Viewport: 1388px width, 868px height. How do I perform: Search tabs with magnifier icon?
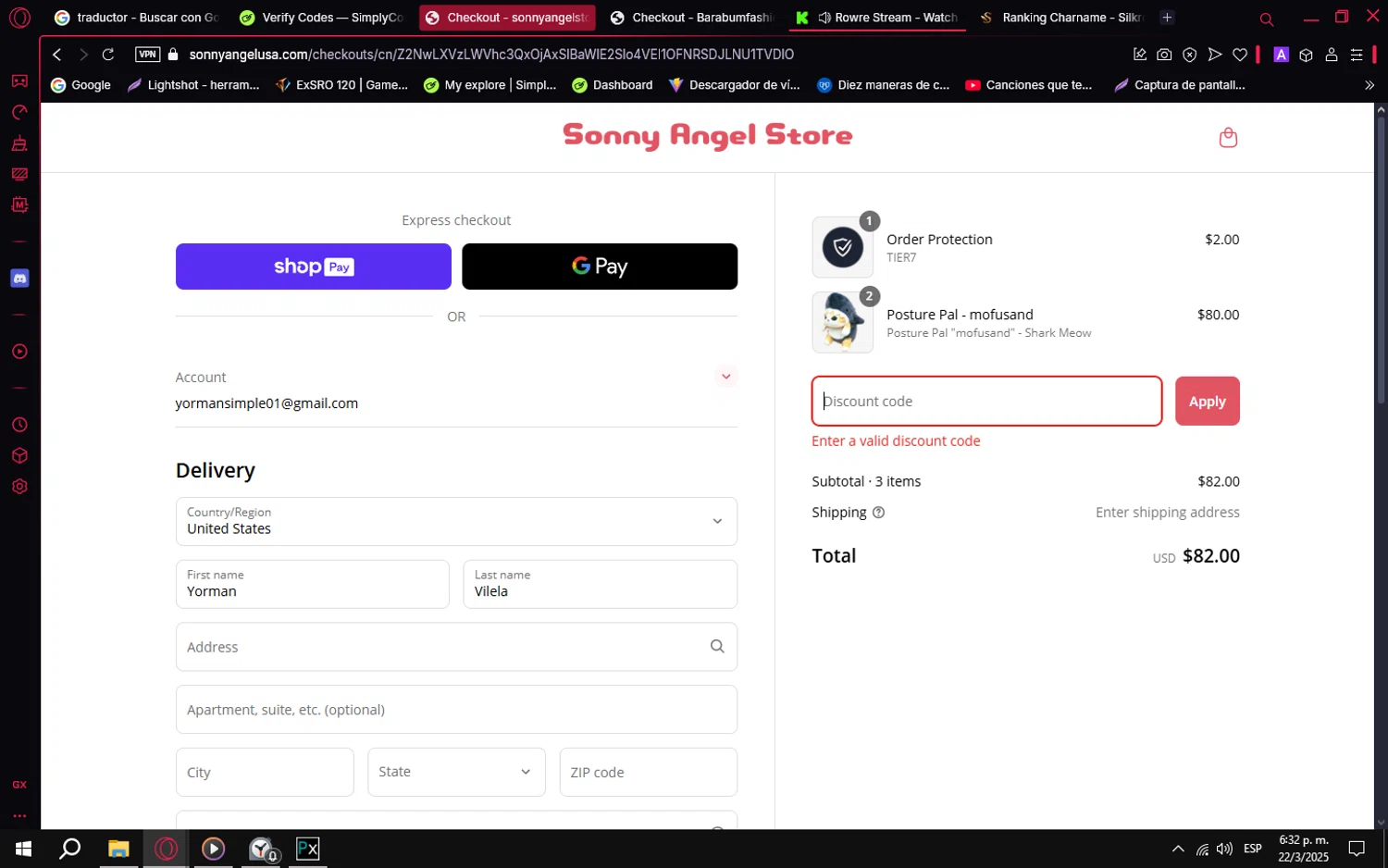tap(1267, 19)
